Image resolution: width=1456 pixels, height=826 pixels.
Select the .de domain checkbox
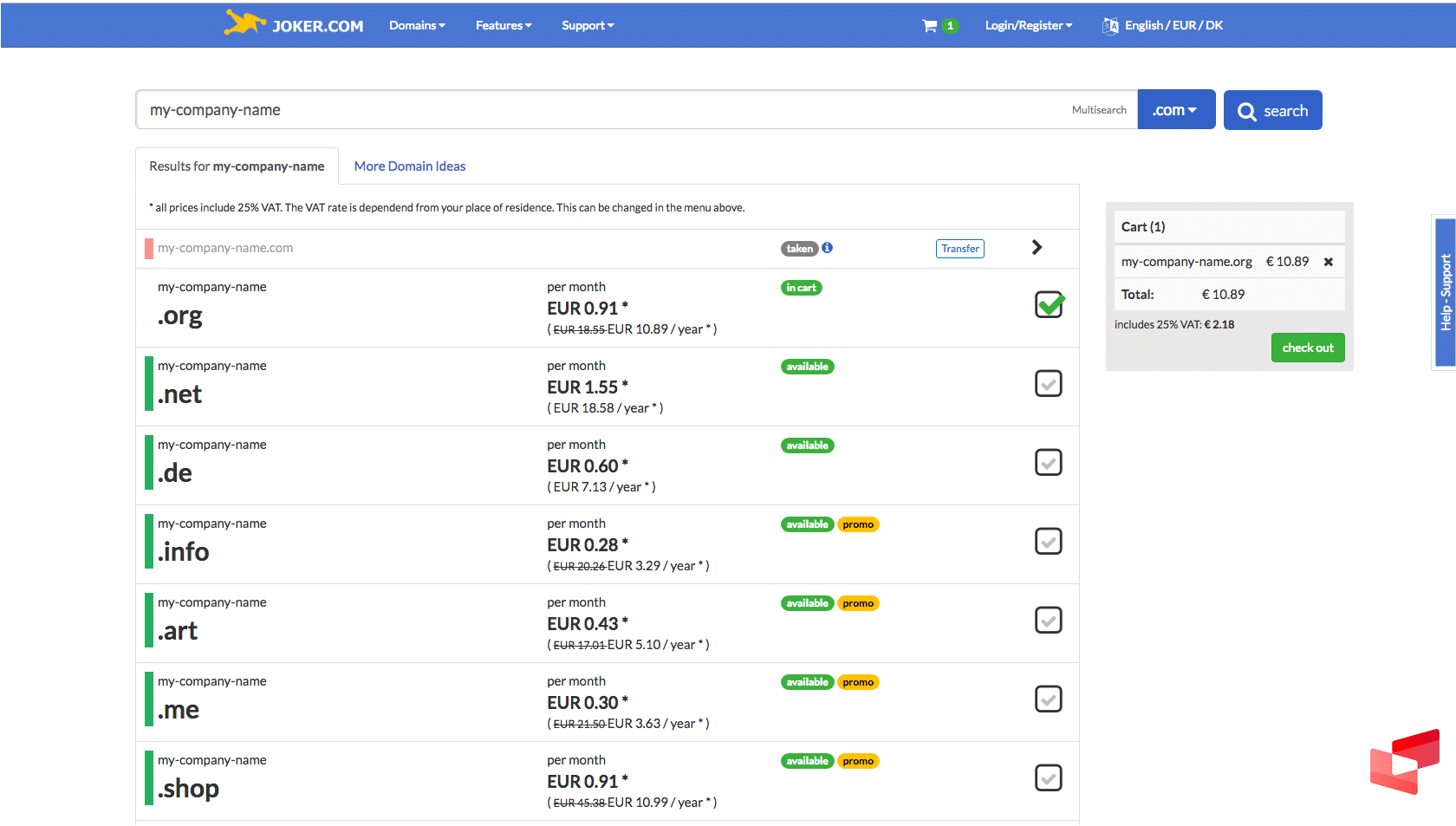click(1049, 462)
